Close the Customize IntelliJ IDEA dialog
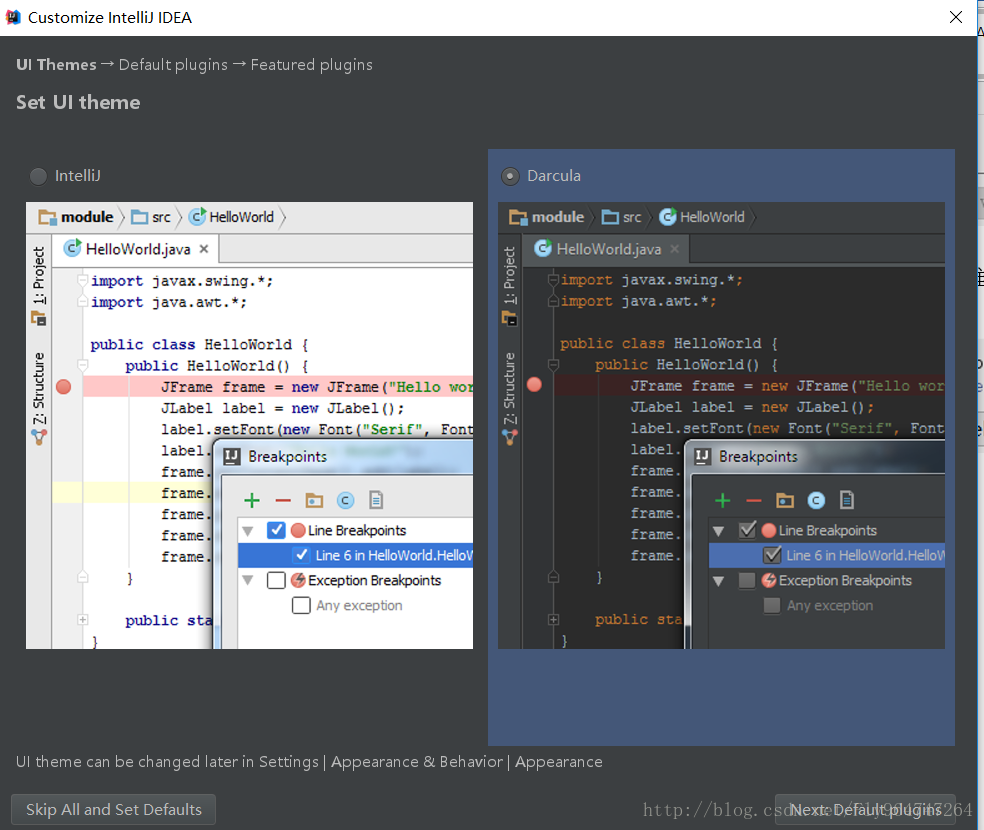Viewport: 984px width, 830px height. coord(956,17)
